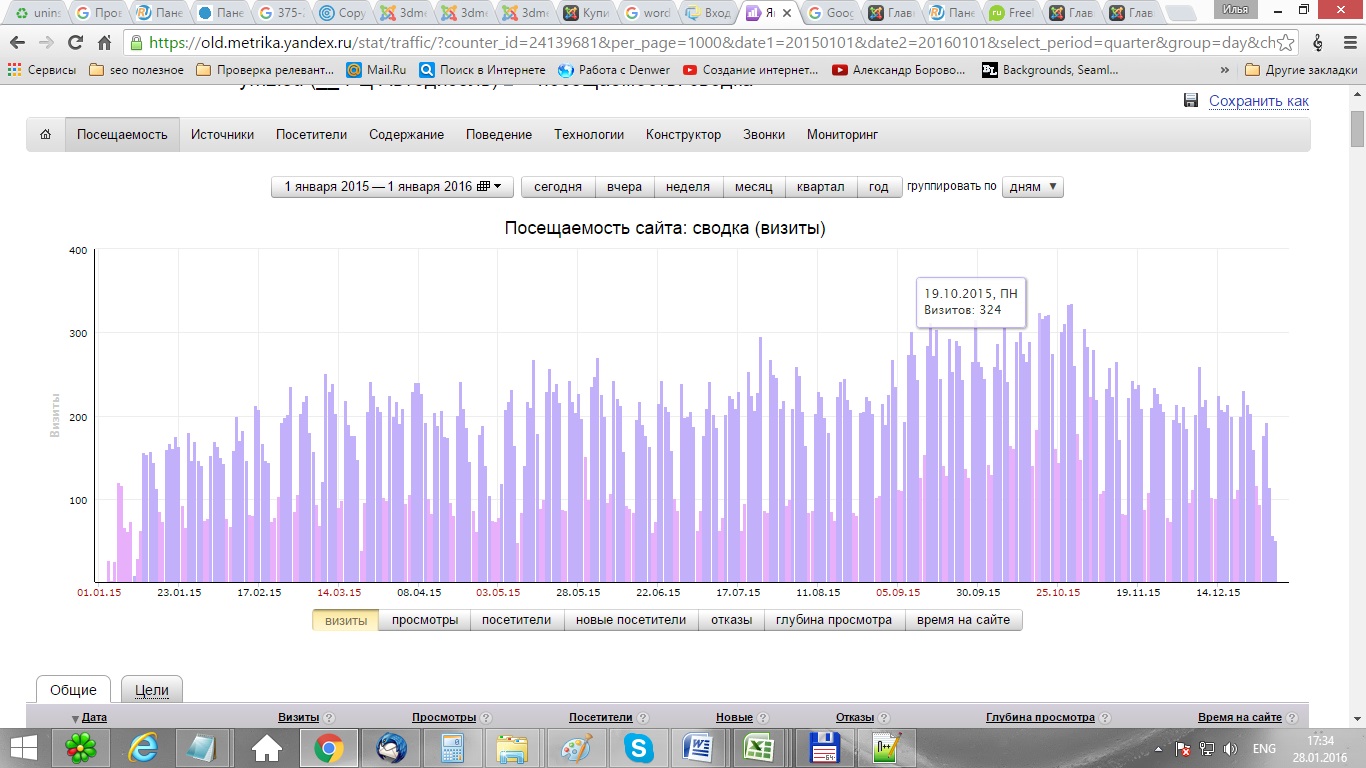This screenshot has width=1366, height=768.
Task: Open the Источники menu
Action: tap(223, 135)
